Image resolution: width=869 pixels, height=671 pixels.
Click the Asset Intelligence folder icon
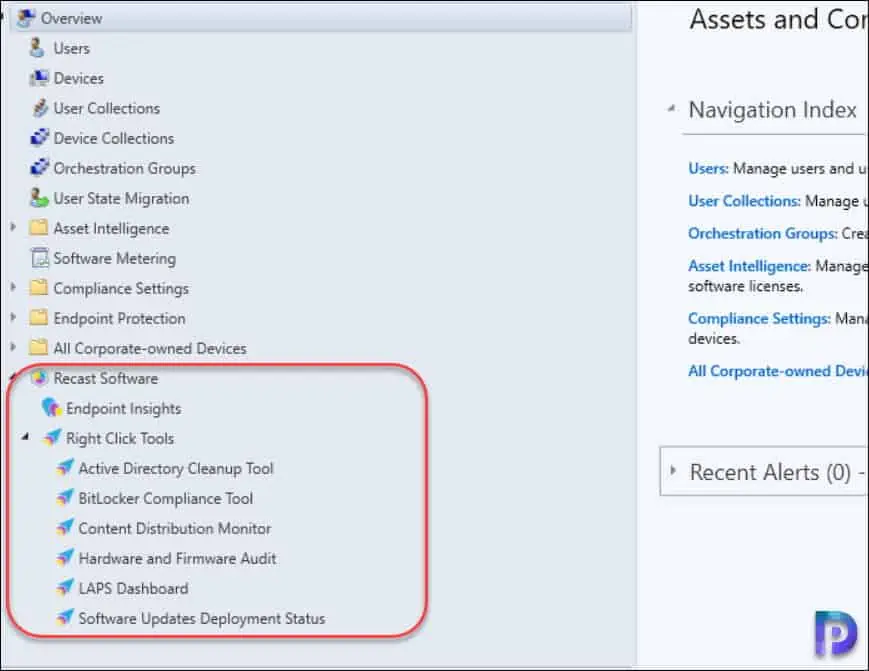click(x=38, y=228)
